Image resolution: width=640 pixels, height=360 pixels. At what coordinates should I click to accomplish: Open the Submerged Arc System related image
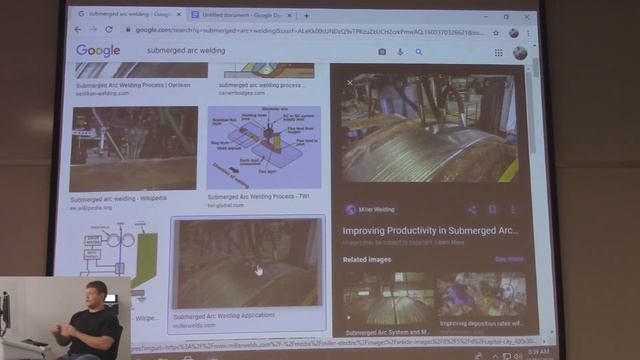(388, 298)
